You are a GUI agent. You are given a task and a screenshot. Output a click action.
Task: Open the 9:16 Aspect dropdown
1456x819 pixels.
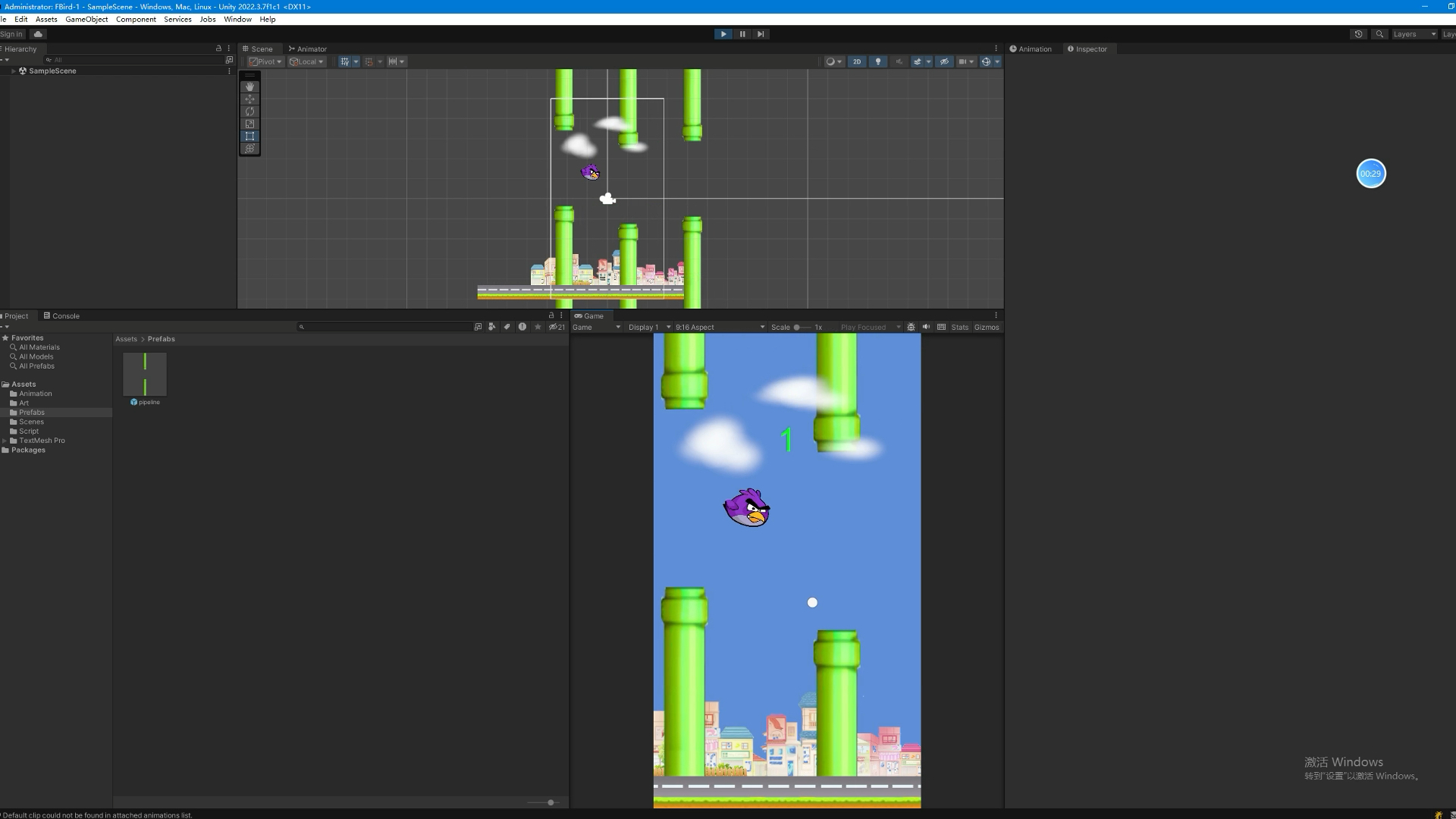pyautogui.click(x=720, y=328)
